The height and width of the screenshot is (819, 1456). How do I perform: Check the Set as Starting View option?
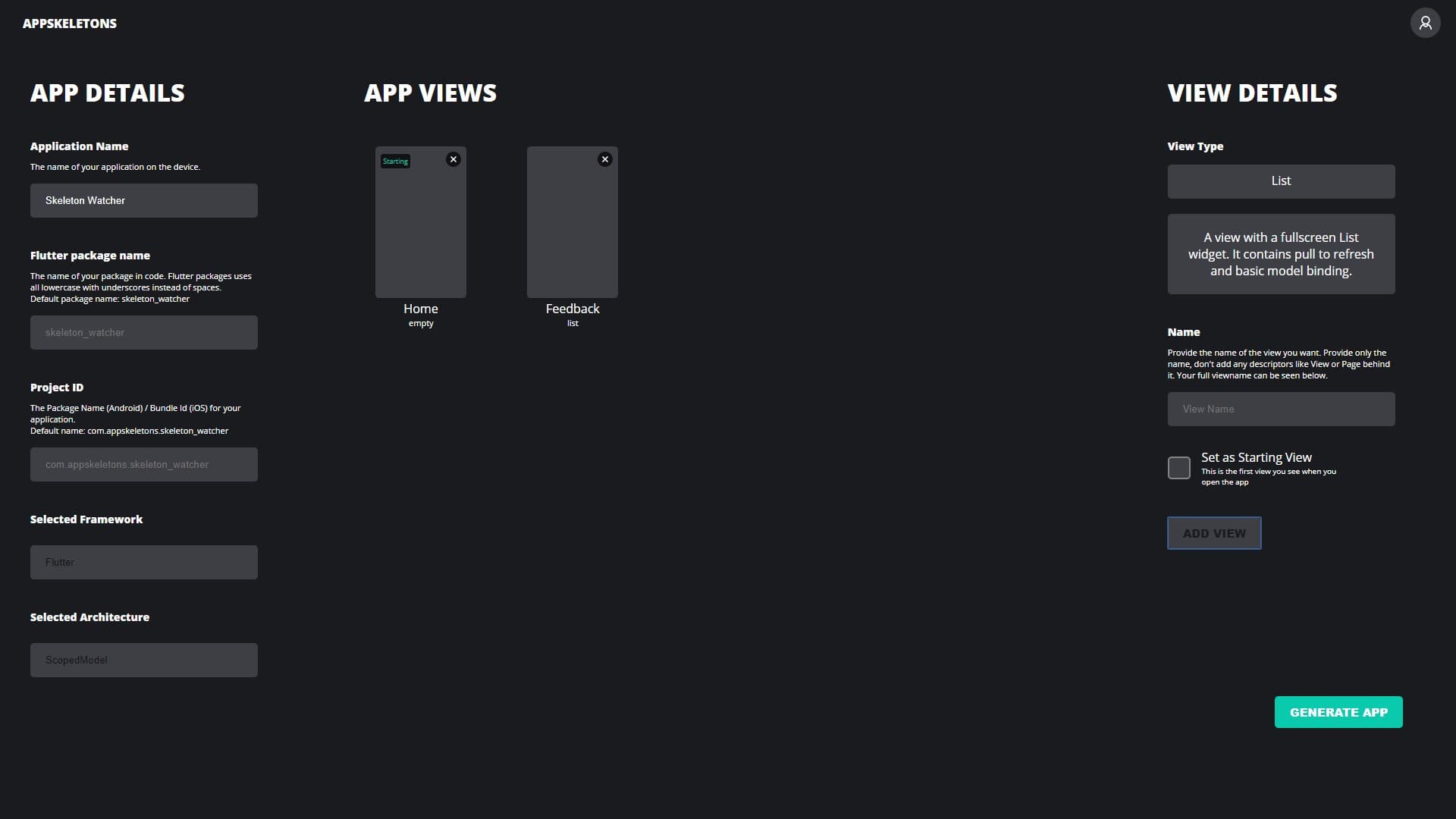[1178, 467]
